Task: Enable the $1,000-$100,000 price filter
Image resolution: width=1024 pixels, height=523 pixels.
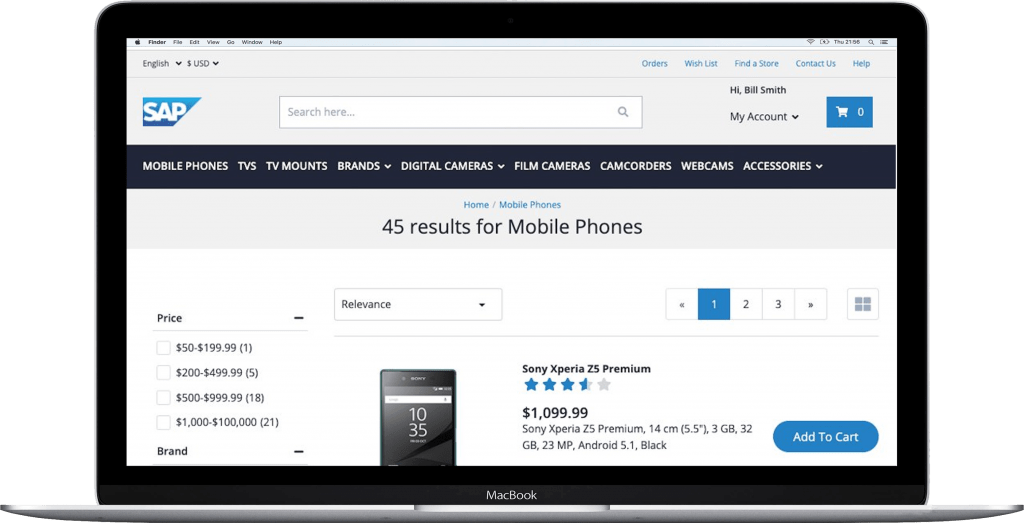Action: pyautogui.click(x=164, y=422)
